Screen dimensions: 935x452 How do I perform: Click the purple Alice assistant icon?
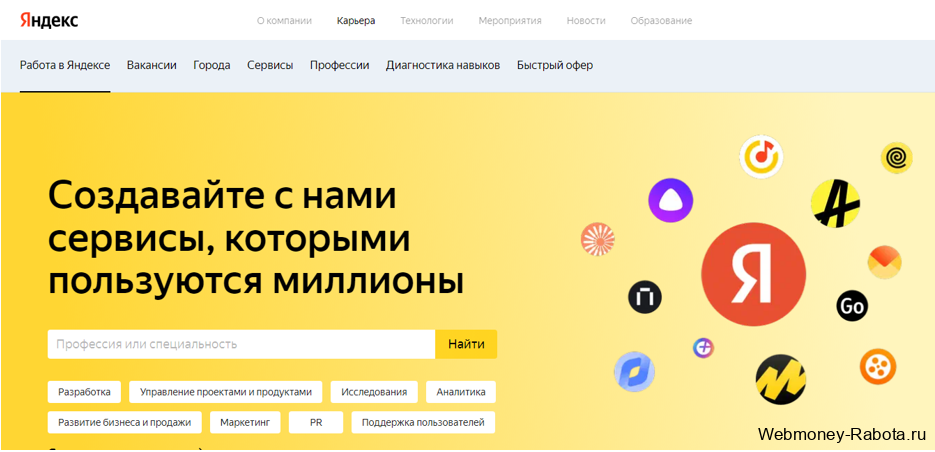[671, 200]
